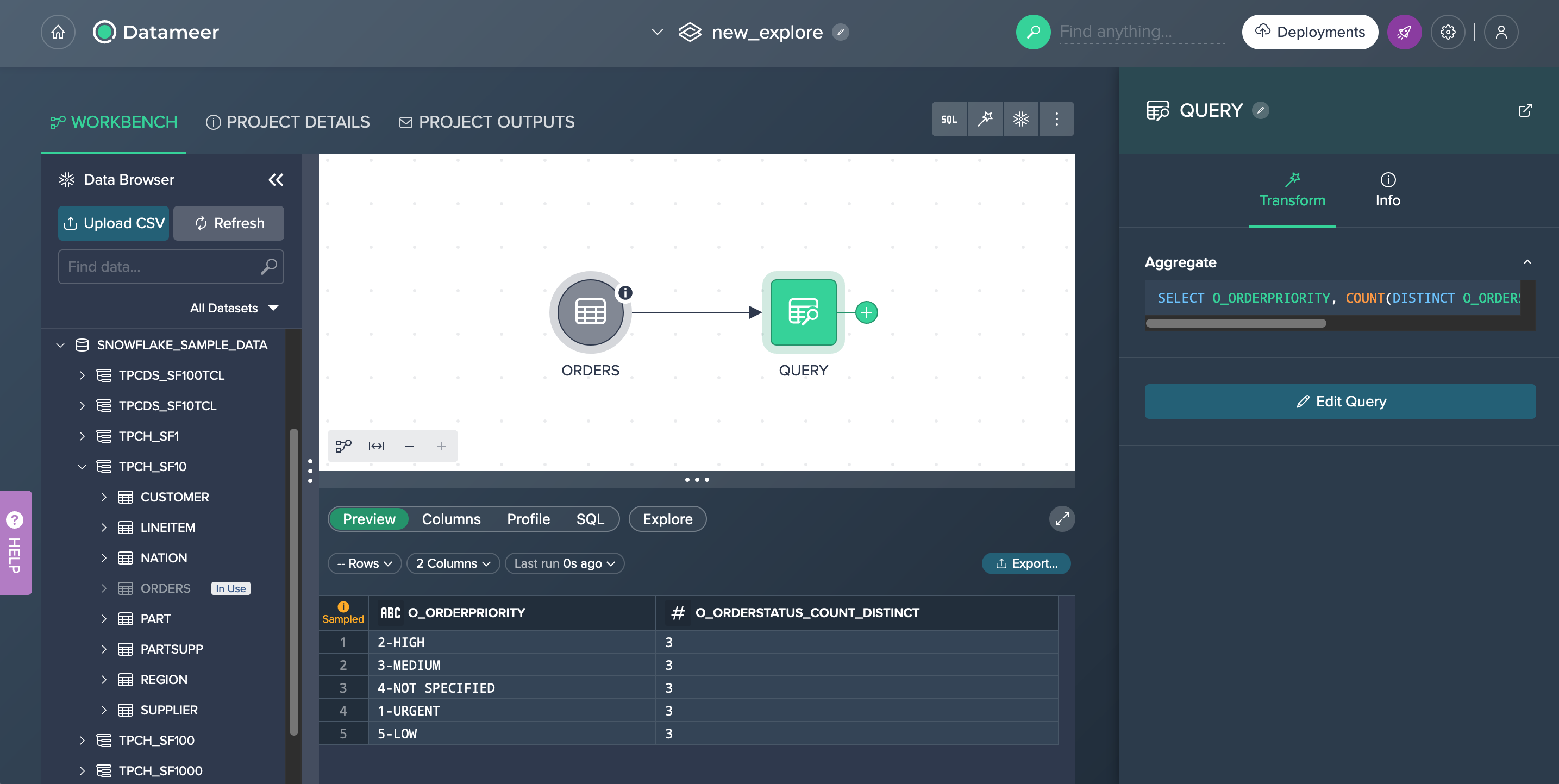Expand the LINEITEM table
The width and height of the screenshot is (1559, 784).
[x=103, y=528]
